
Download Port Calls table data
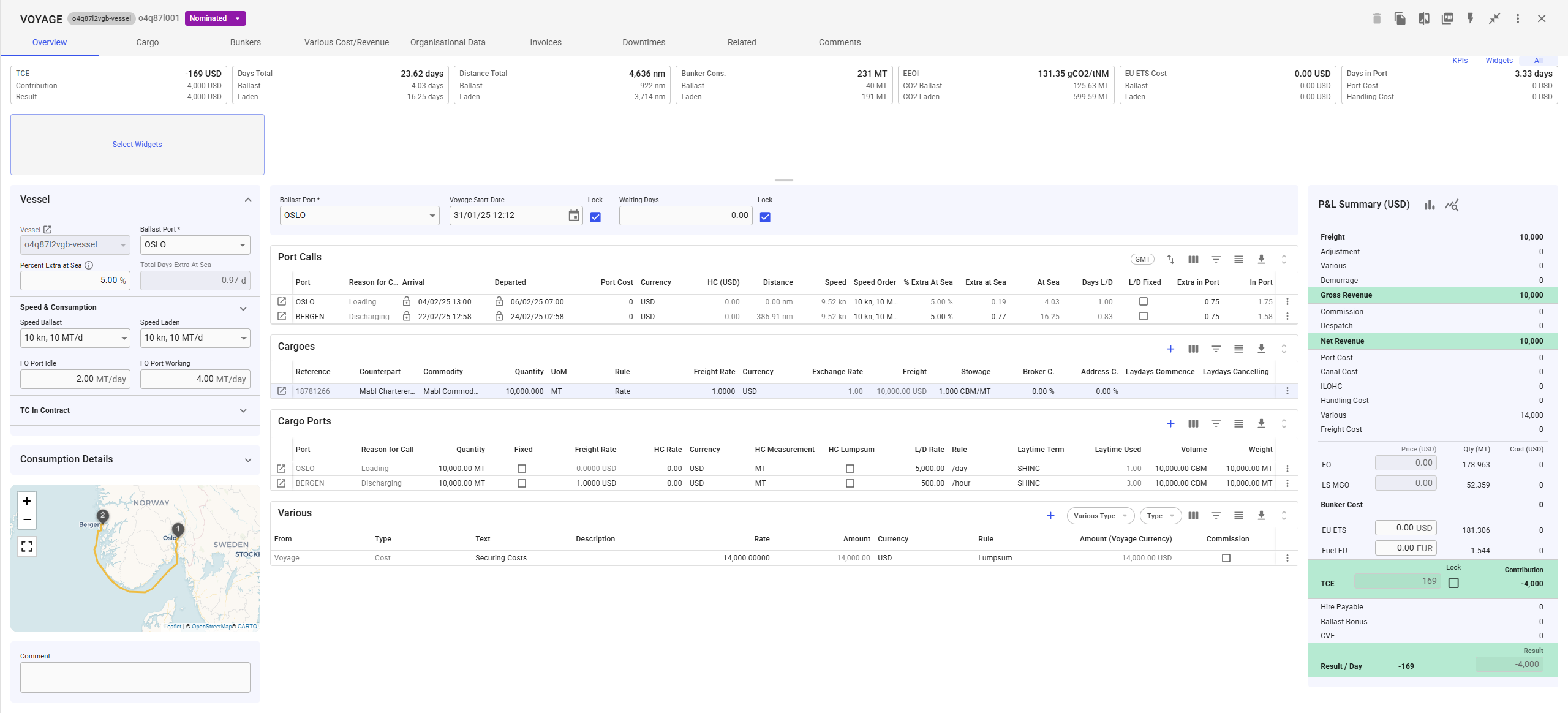[x=1261, y=259]
